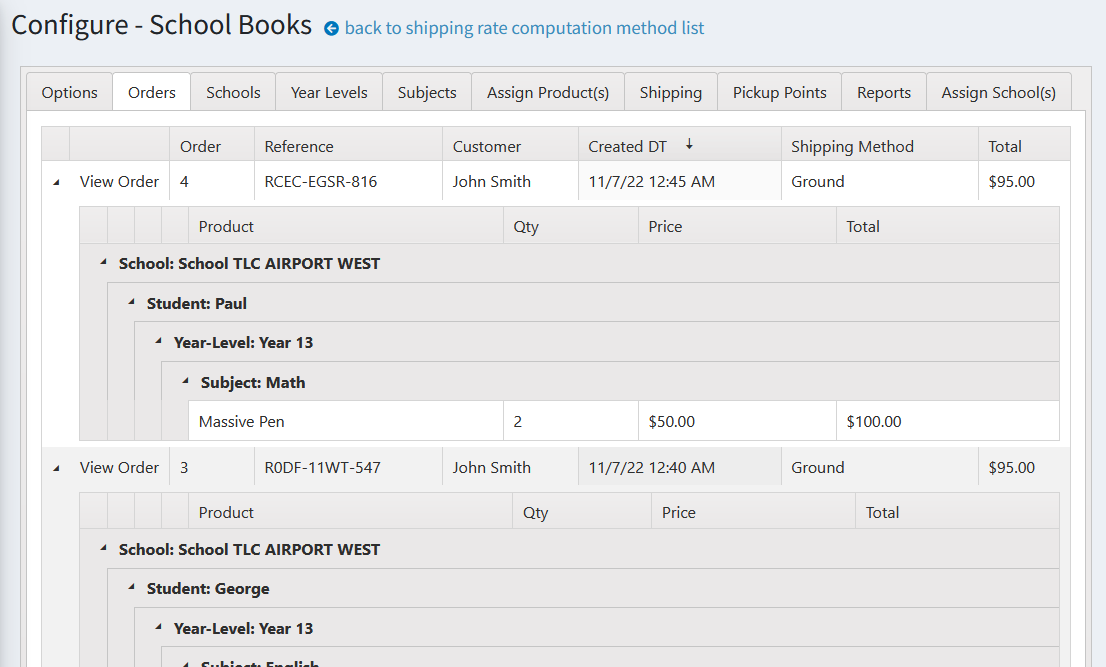Collapse order 3 row details
Screen dimensions: 1106x667
pyautogui.click(x=56, y=468)
